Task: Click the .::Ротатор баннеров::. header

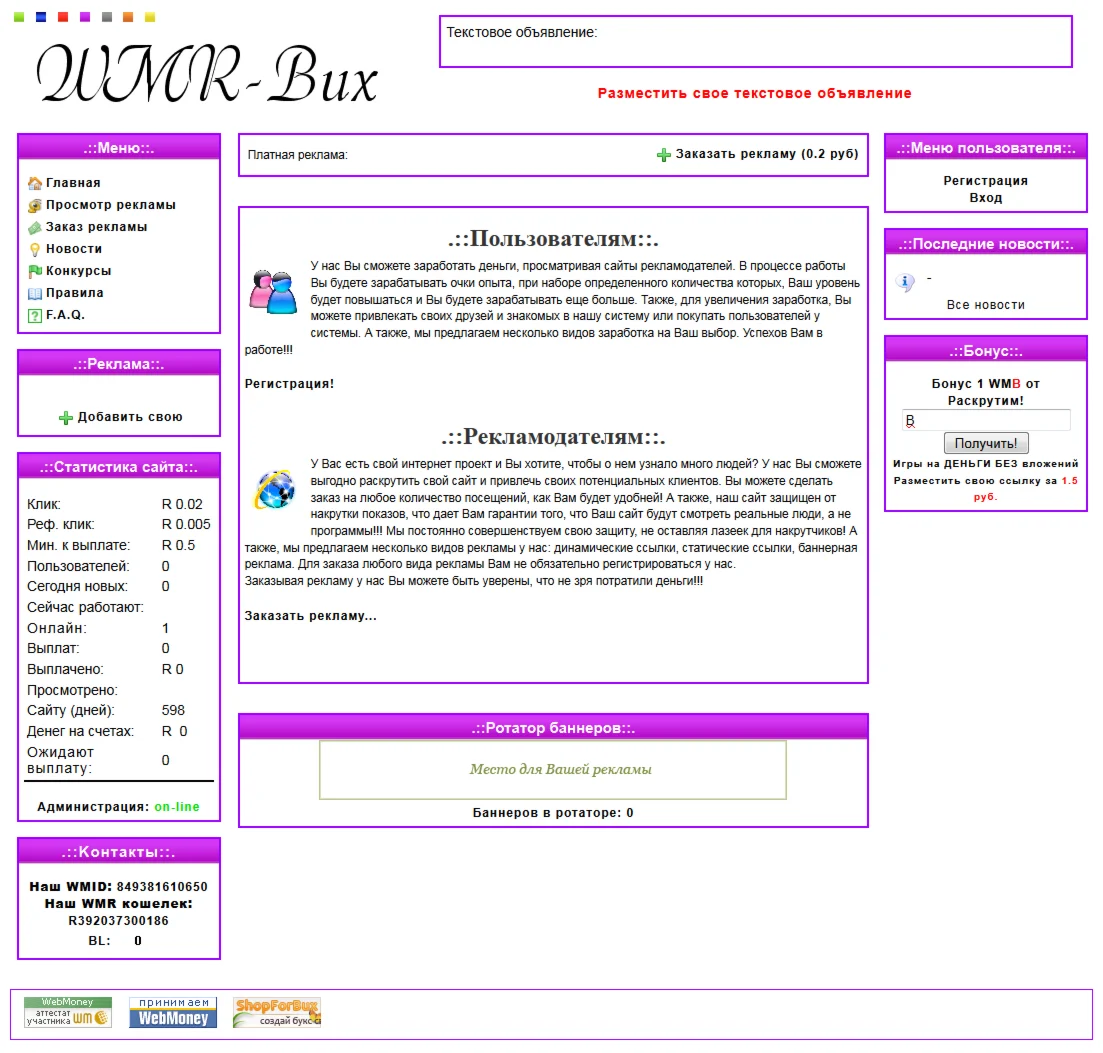Action: tap(553, 727)
